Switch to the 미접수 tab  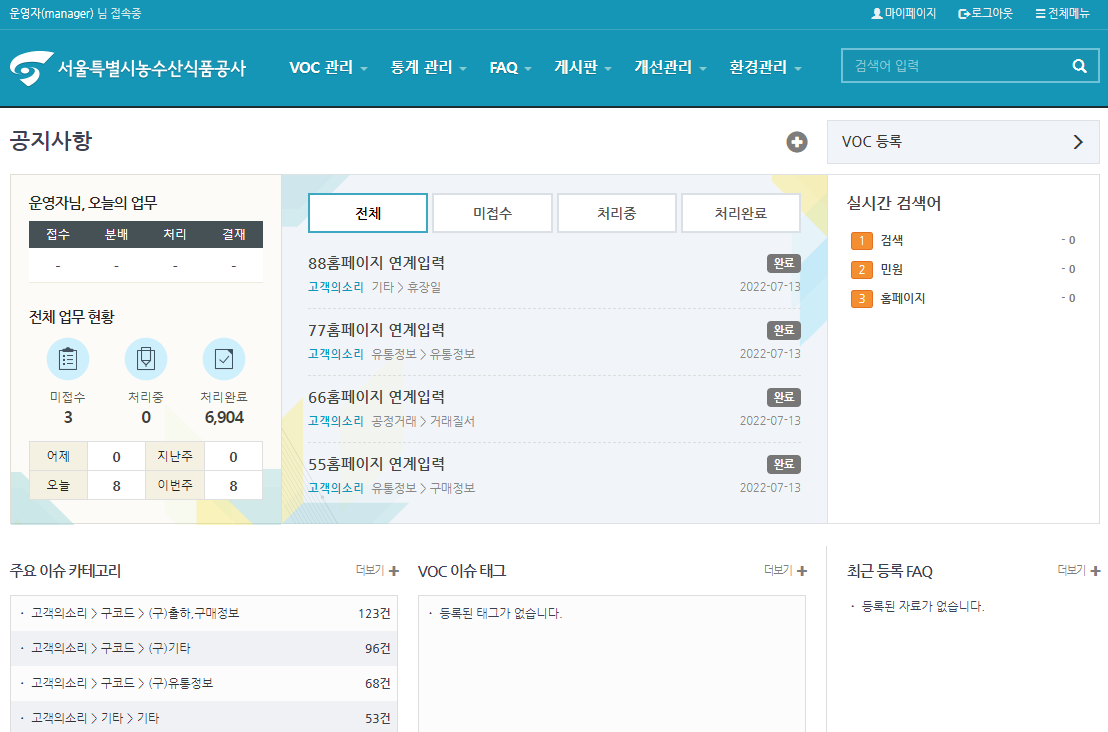(492, 213)
